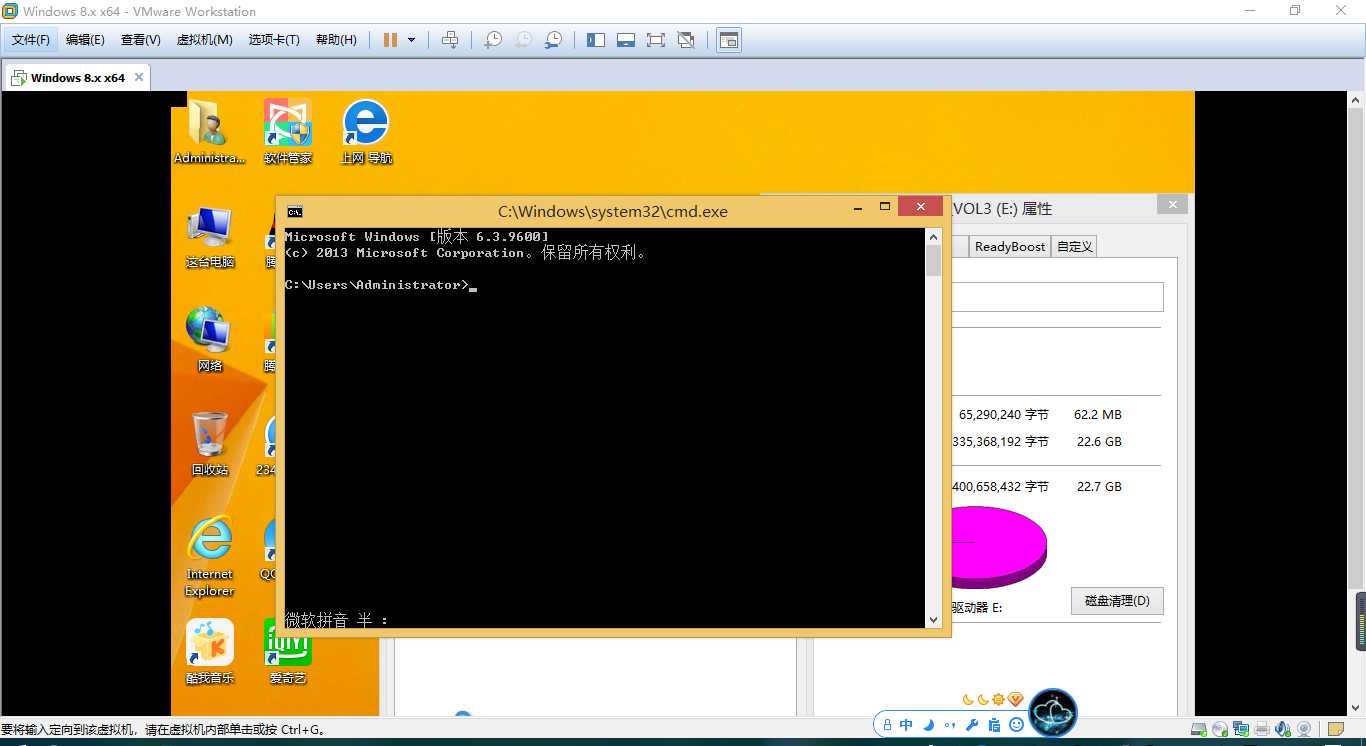Viewport: 1366px width, 746px height.
Task: Open the 这台电脑 desktop icon
Action: pyautogui.click(x=210, y=237)
